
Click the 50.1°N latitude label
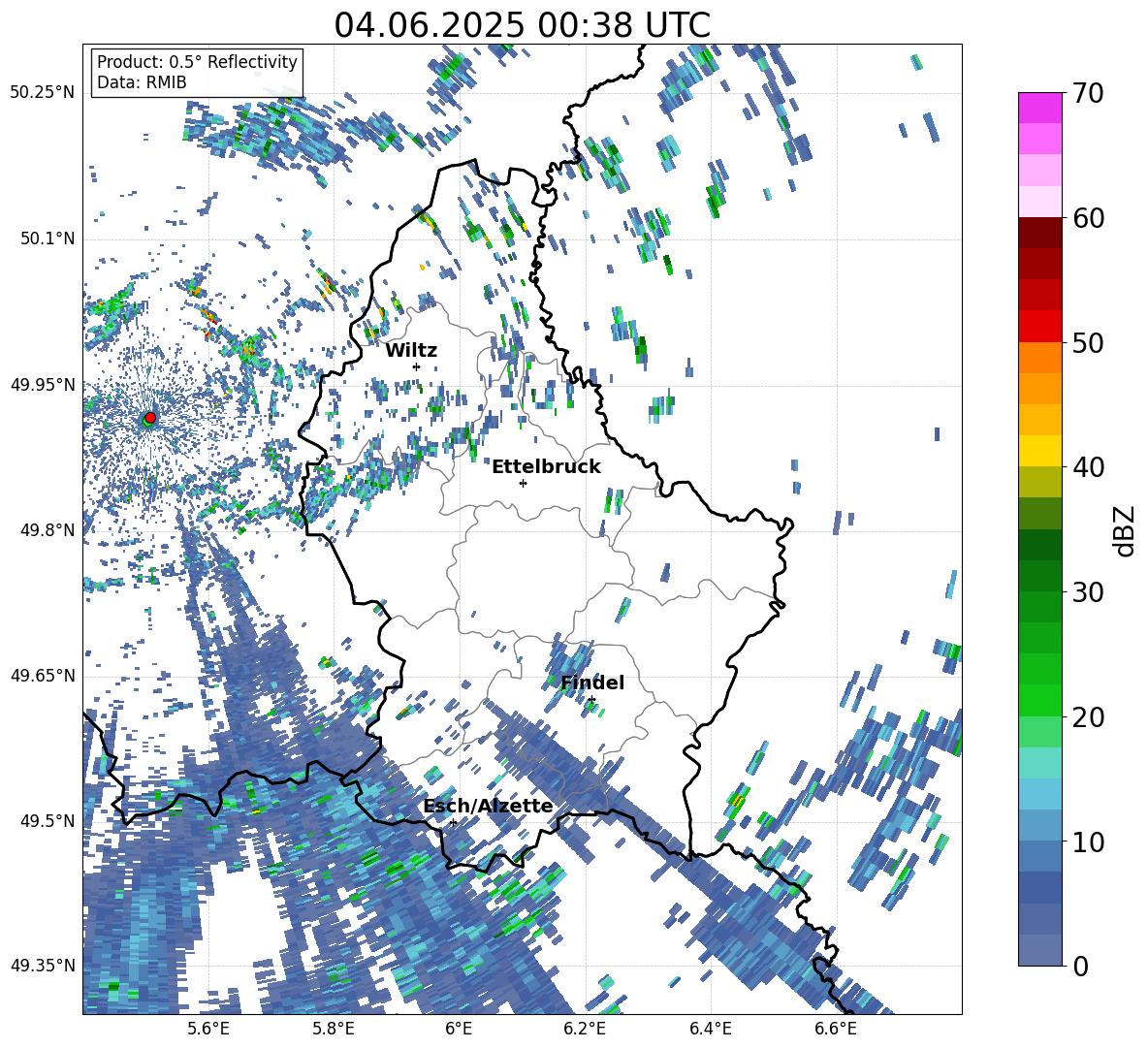pyautogui.click(x=48, y=239)
